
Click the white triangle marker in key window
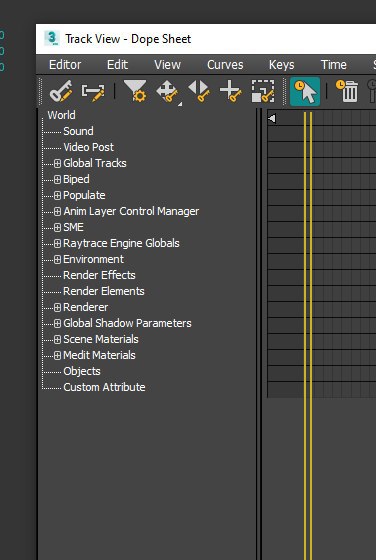pos(272,118)
